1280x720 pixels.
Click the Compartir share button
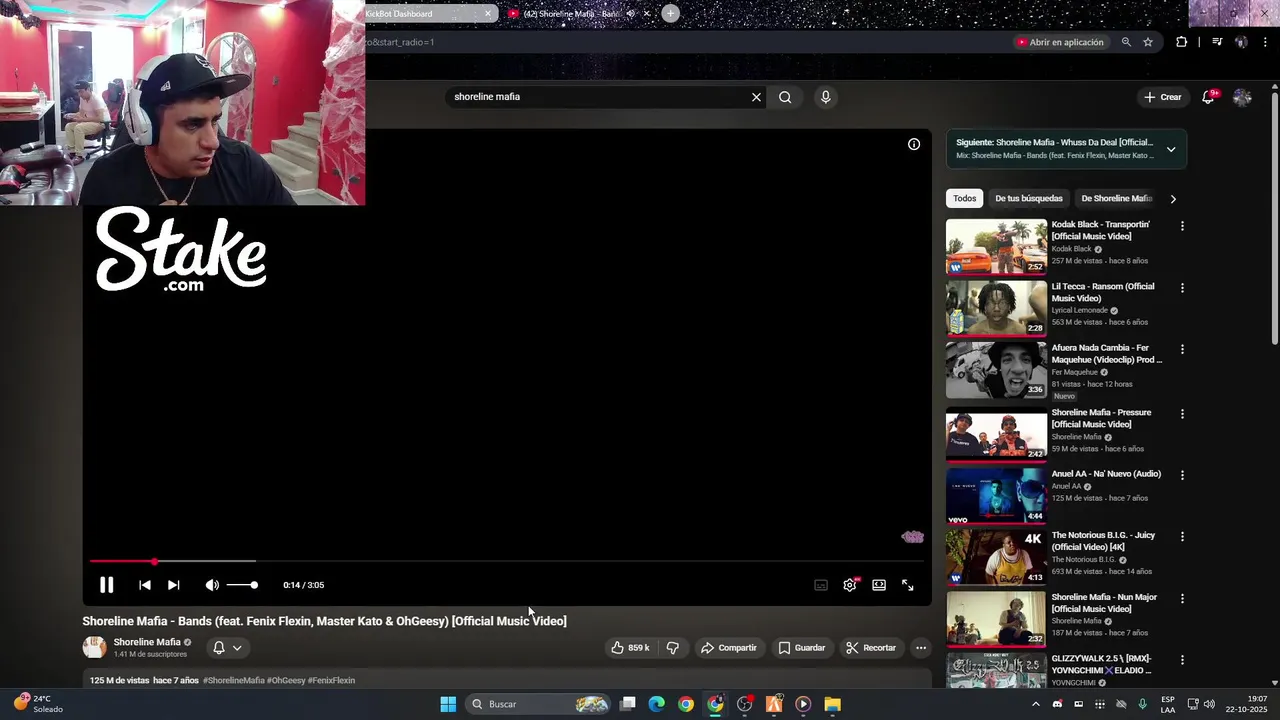pos(729,648)
